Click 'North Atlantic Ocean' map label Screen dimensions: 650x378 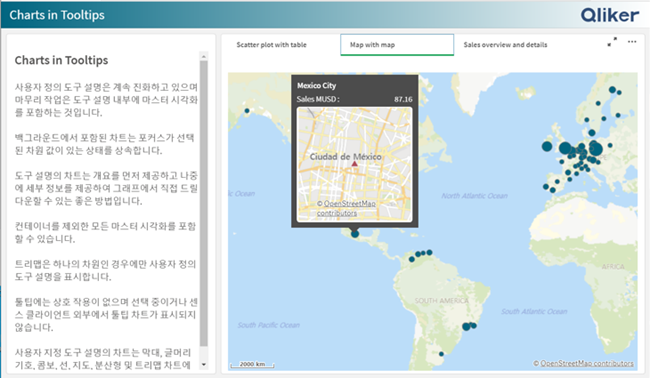click(x=474, y=196)
